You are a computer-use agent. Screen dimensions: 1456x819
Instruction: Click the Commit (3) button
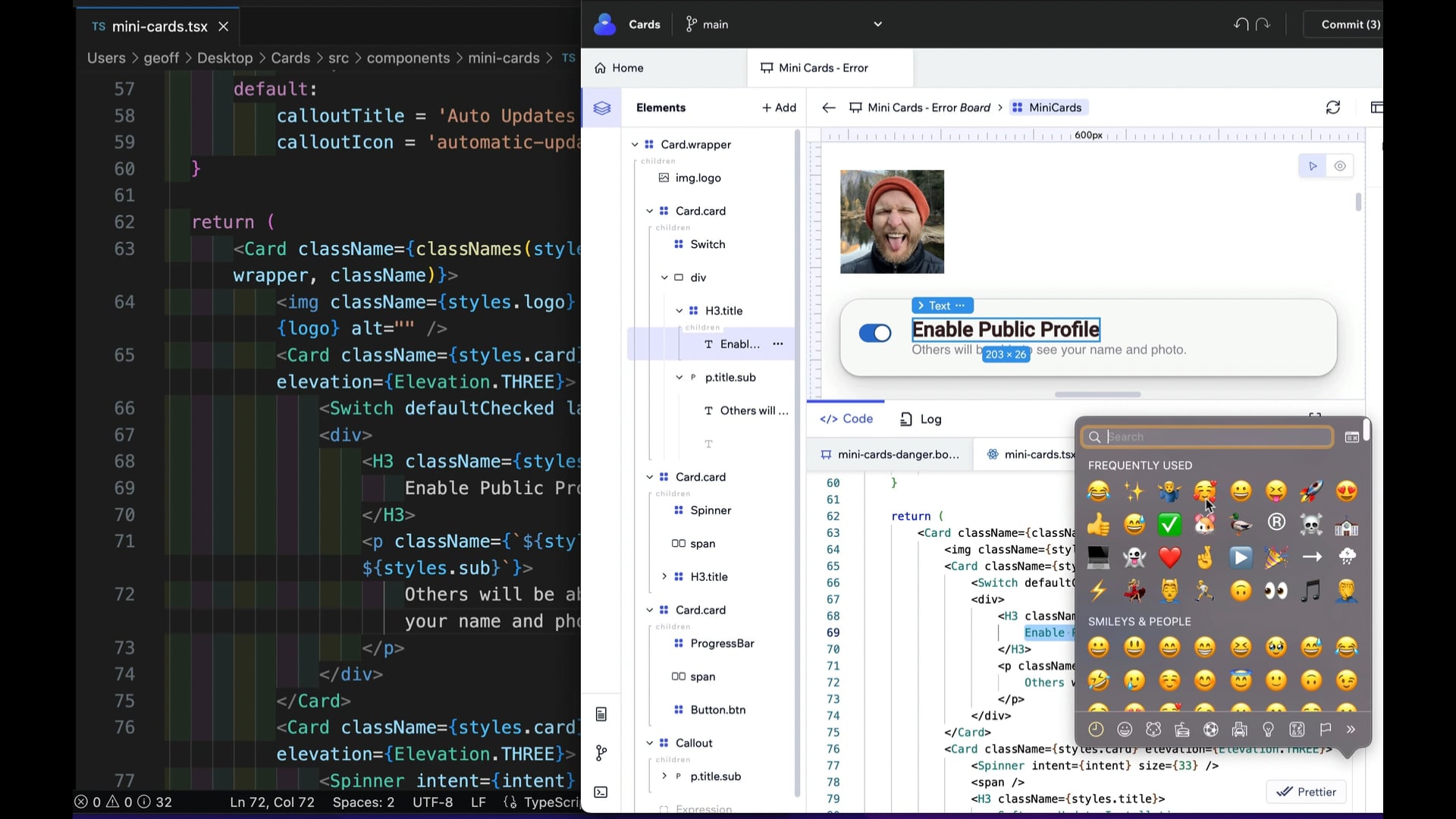1350,24
